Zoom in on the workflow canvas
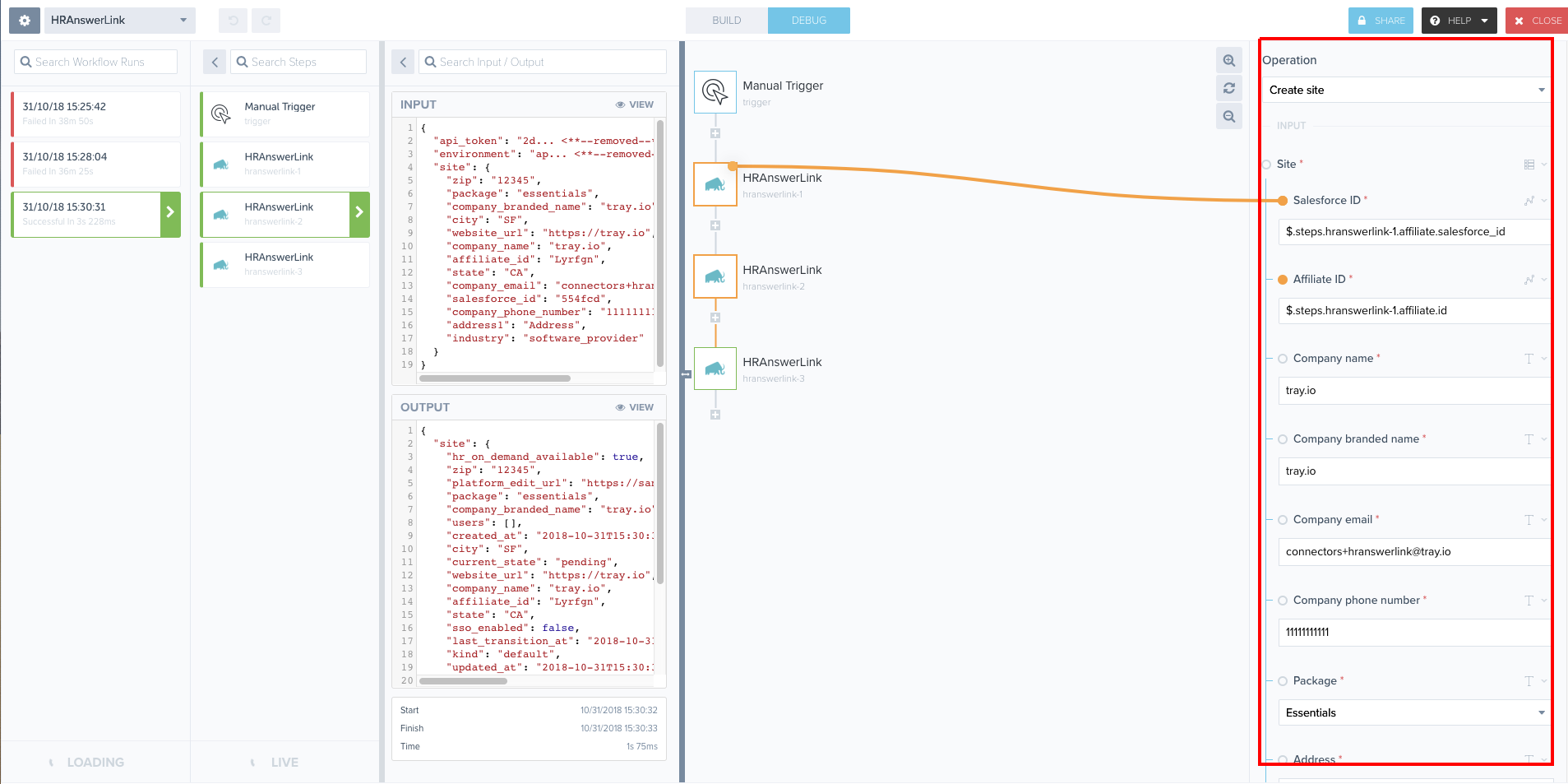This screenshot has height=784, width=1568. pyautogui.click(x=1228, y=60)
